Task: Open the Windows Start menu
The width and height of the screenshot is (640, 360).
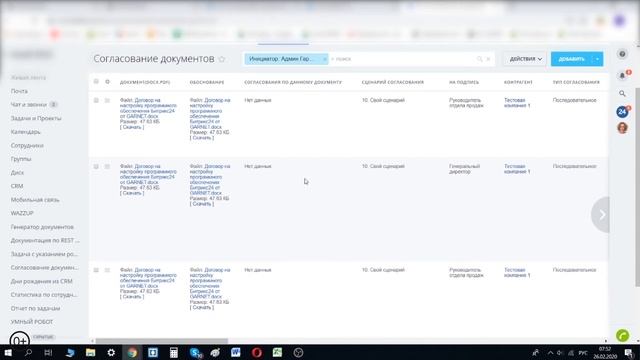Action: coord(8,353)
